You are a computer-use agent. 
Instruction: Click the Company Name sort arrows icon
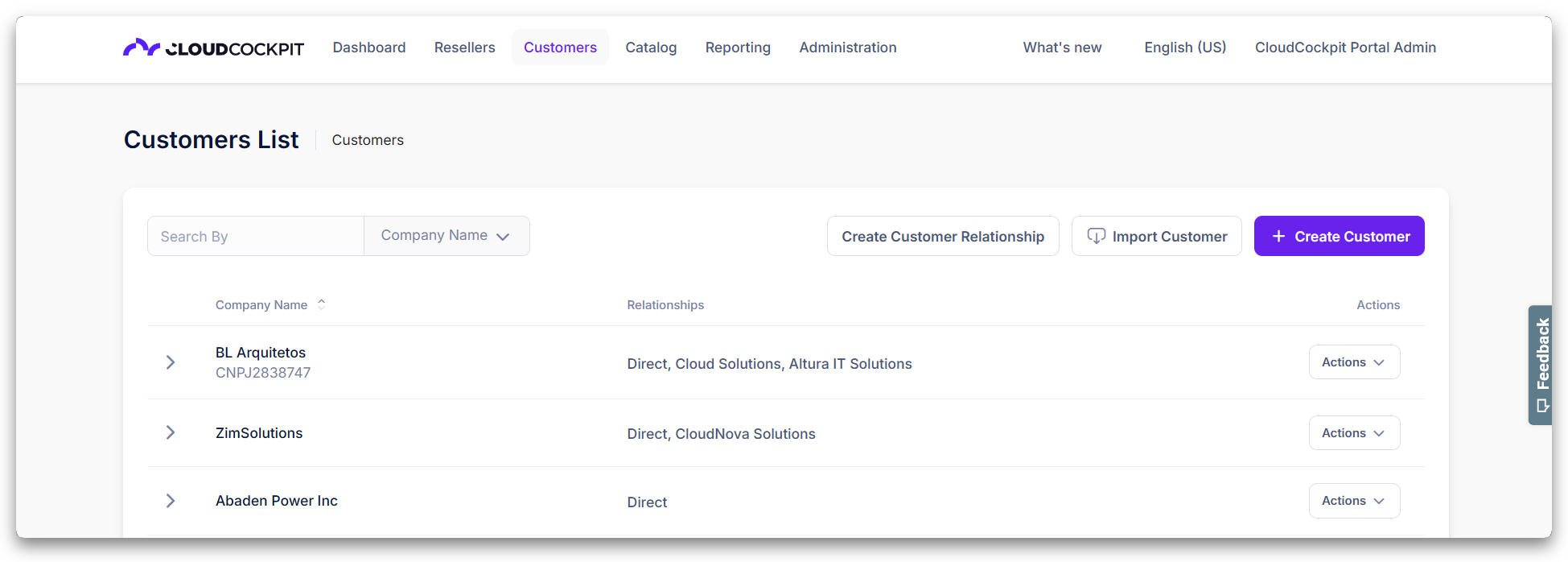[x=321, y=304]
